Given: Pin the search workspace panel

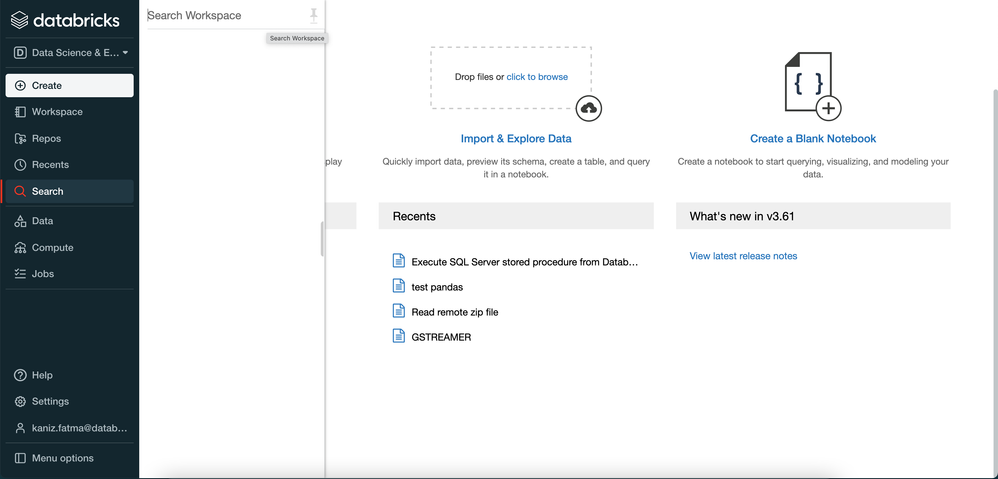Looking at the screenshot, I should click(314, 15).
